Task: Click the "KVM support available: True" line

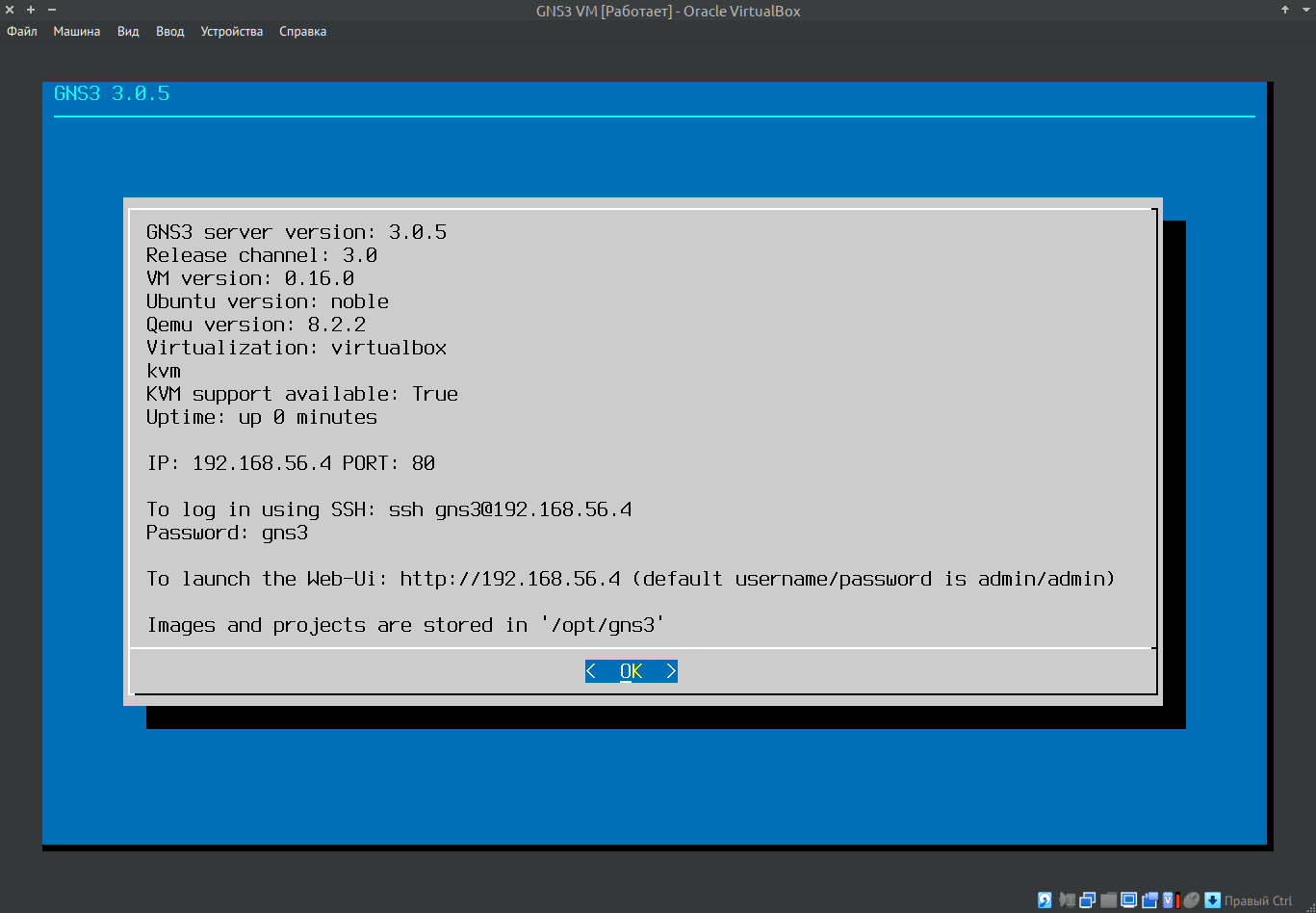Action: [x=302, y=394]
